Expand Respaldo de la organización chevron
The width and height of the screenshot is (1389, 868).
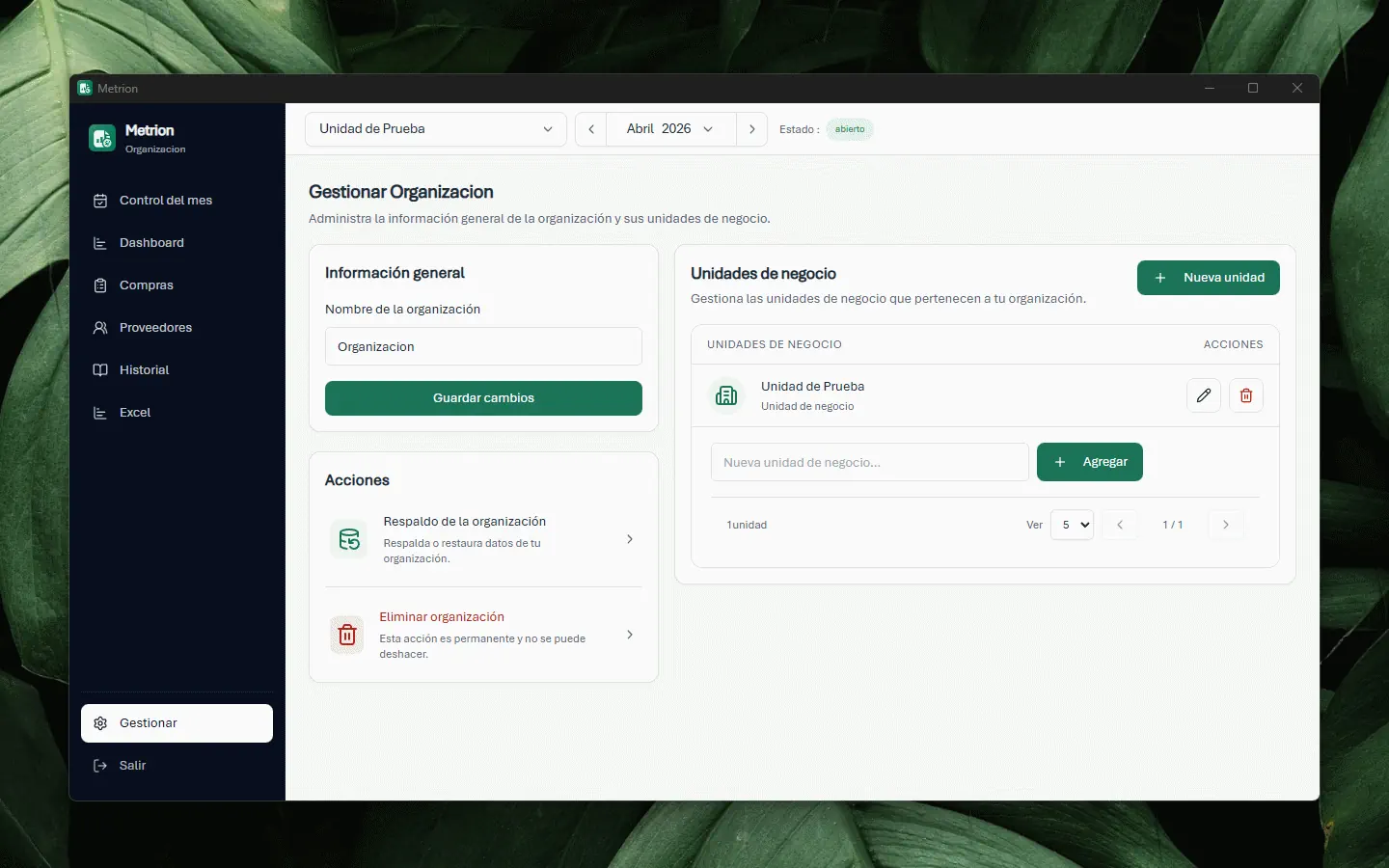630,539
